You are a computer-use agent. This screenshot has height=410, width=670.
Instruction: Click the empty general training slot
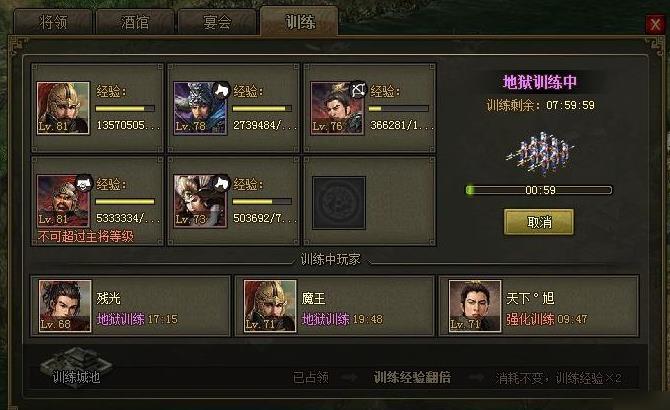tap(339, 203)
